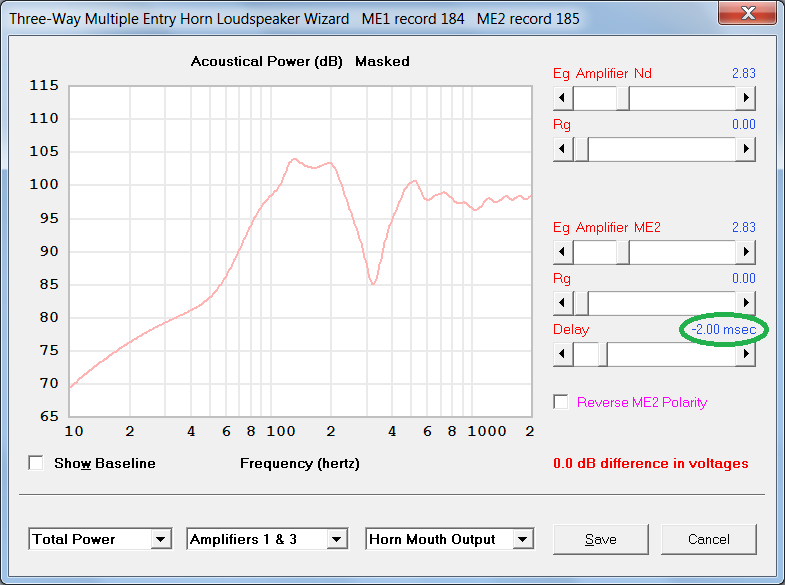Click the Eg Amplifier Nd 2.83 value
The width and height of the screenshot is (785, 585).
[743, 74]
